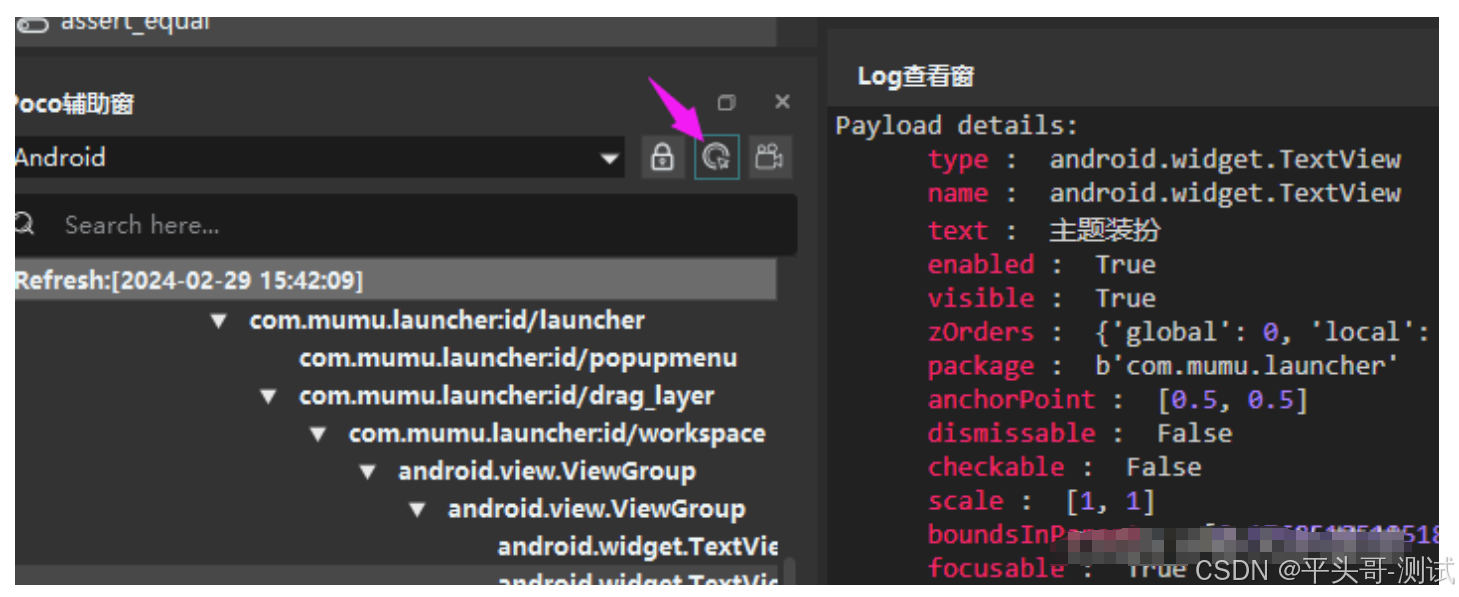Click 'Payload details:' log line
The image size is (1459, 597).
tap(957, 125)
